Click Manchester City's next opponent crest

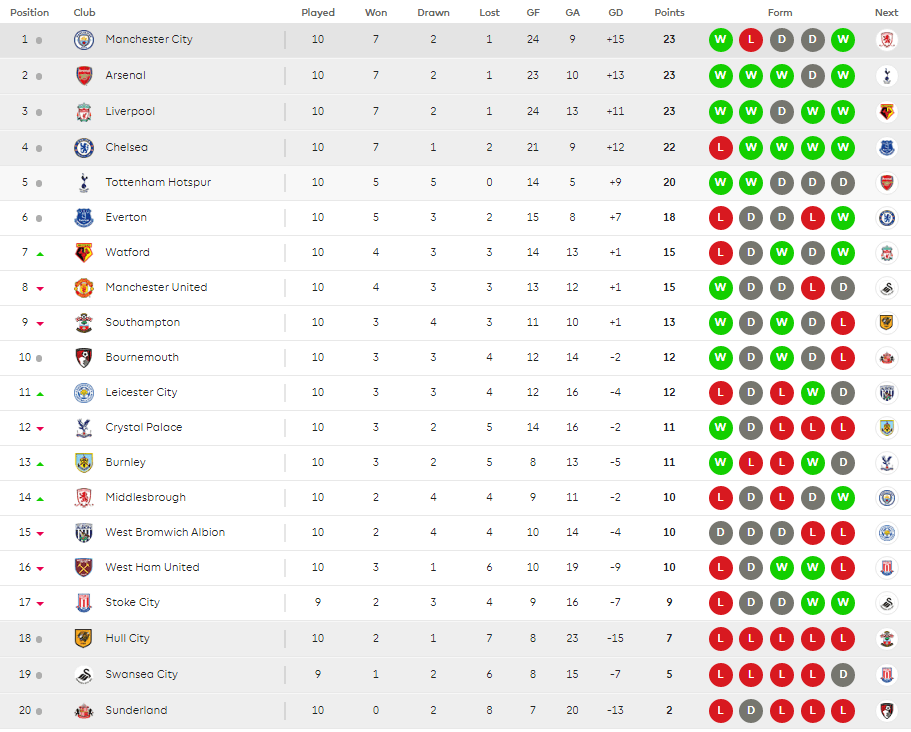(x=886, y=40)
